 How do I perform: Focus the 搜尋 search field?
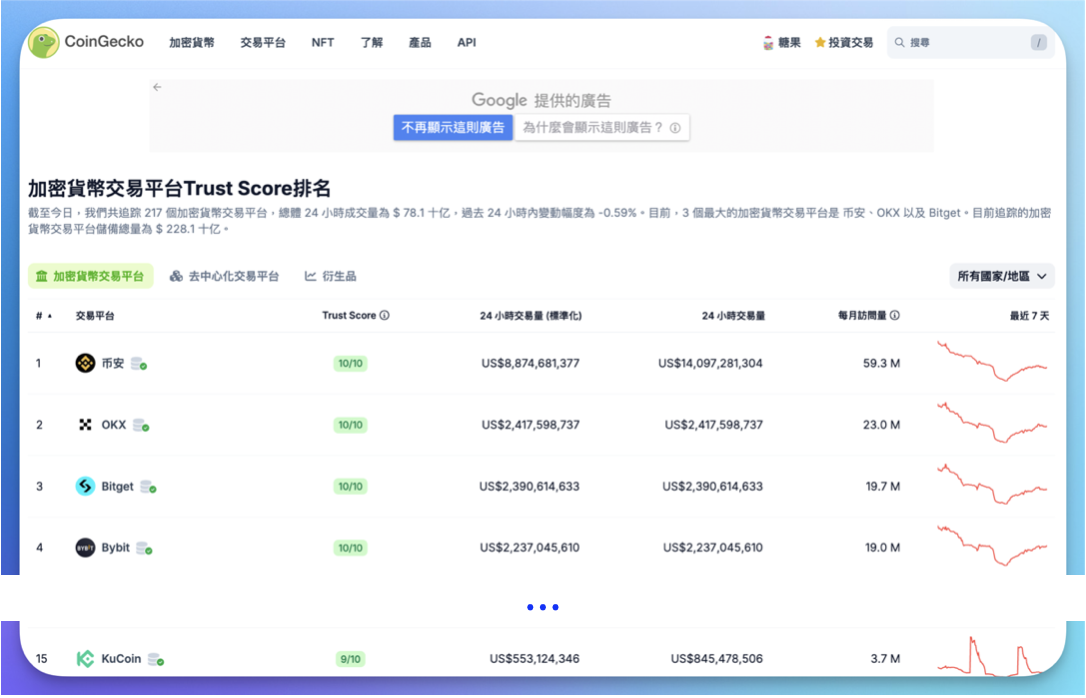970,42
